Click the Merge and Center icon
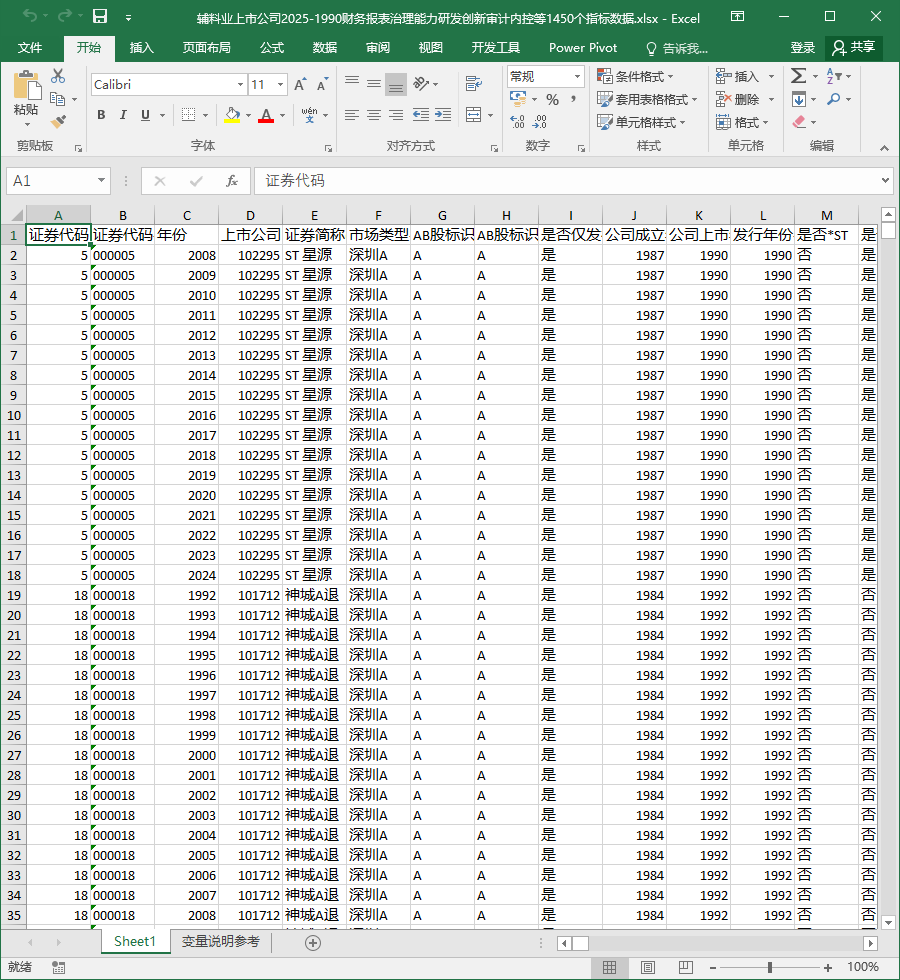This screenshot has width=900, height=980. (474, 114)
